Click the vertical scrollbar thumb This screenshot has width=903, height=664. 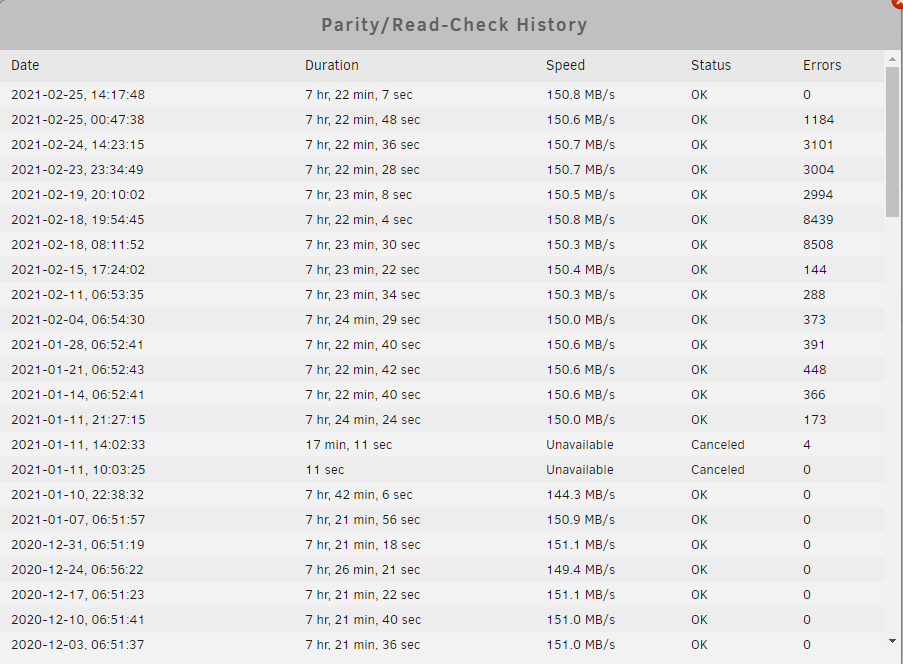[x=892, y=141]
